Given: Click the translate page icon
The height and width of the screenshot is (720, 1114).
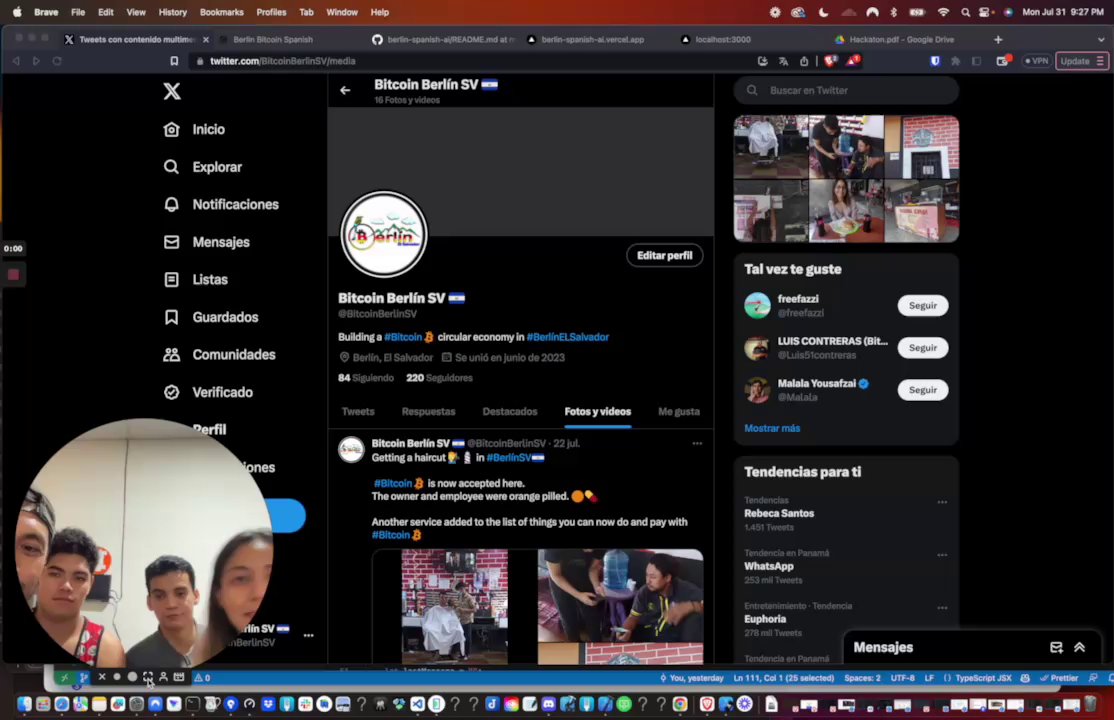Looking at the screenshot, I should click(783, 61).
